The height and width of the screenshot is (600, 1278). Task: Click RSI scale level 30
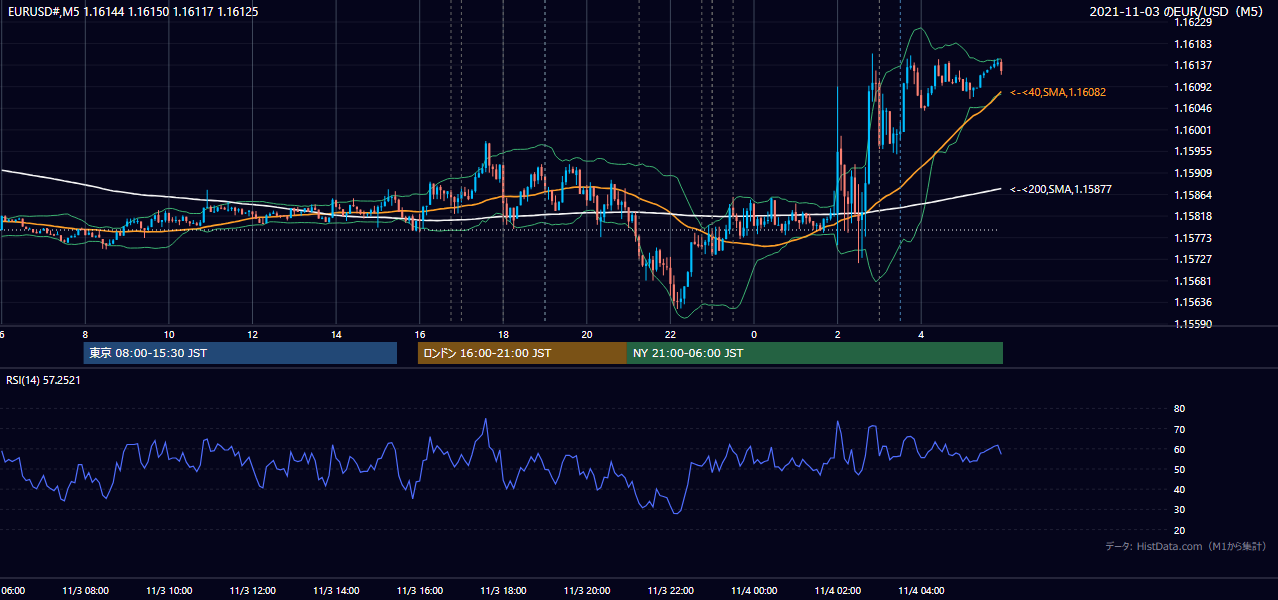pyautogui.click(x=1179, y=510)
